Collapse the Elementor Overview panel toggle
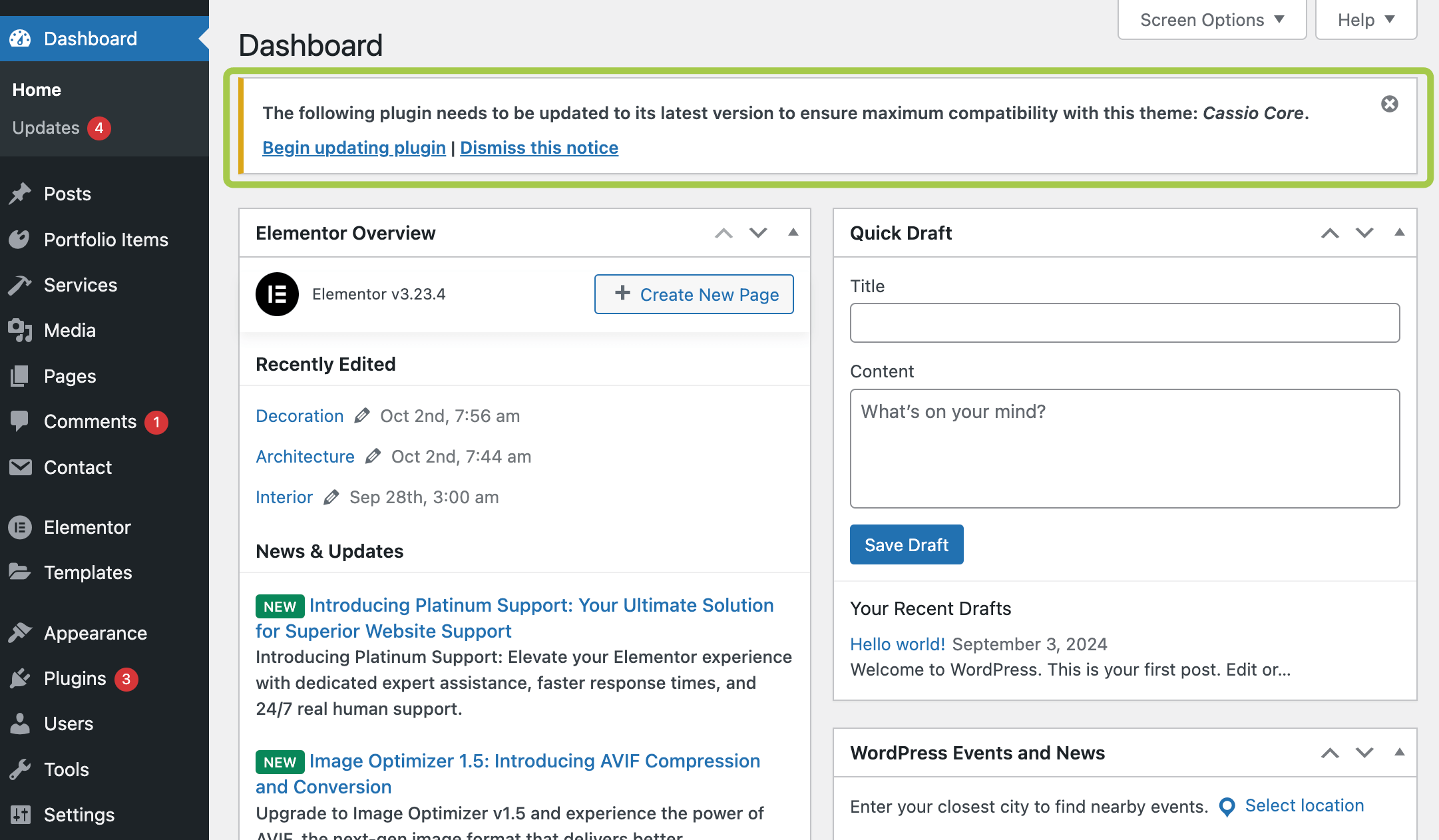The height and width of the screenshot is (840, 1439). pyautogui.click(x=793, y=232)
